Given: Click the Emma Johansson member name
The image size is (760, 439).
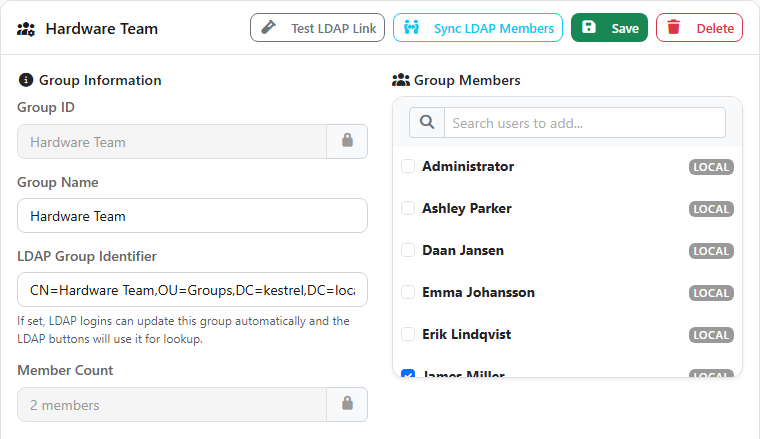Looking at the screenshot, I should coord(478,292).
